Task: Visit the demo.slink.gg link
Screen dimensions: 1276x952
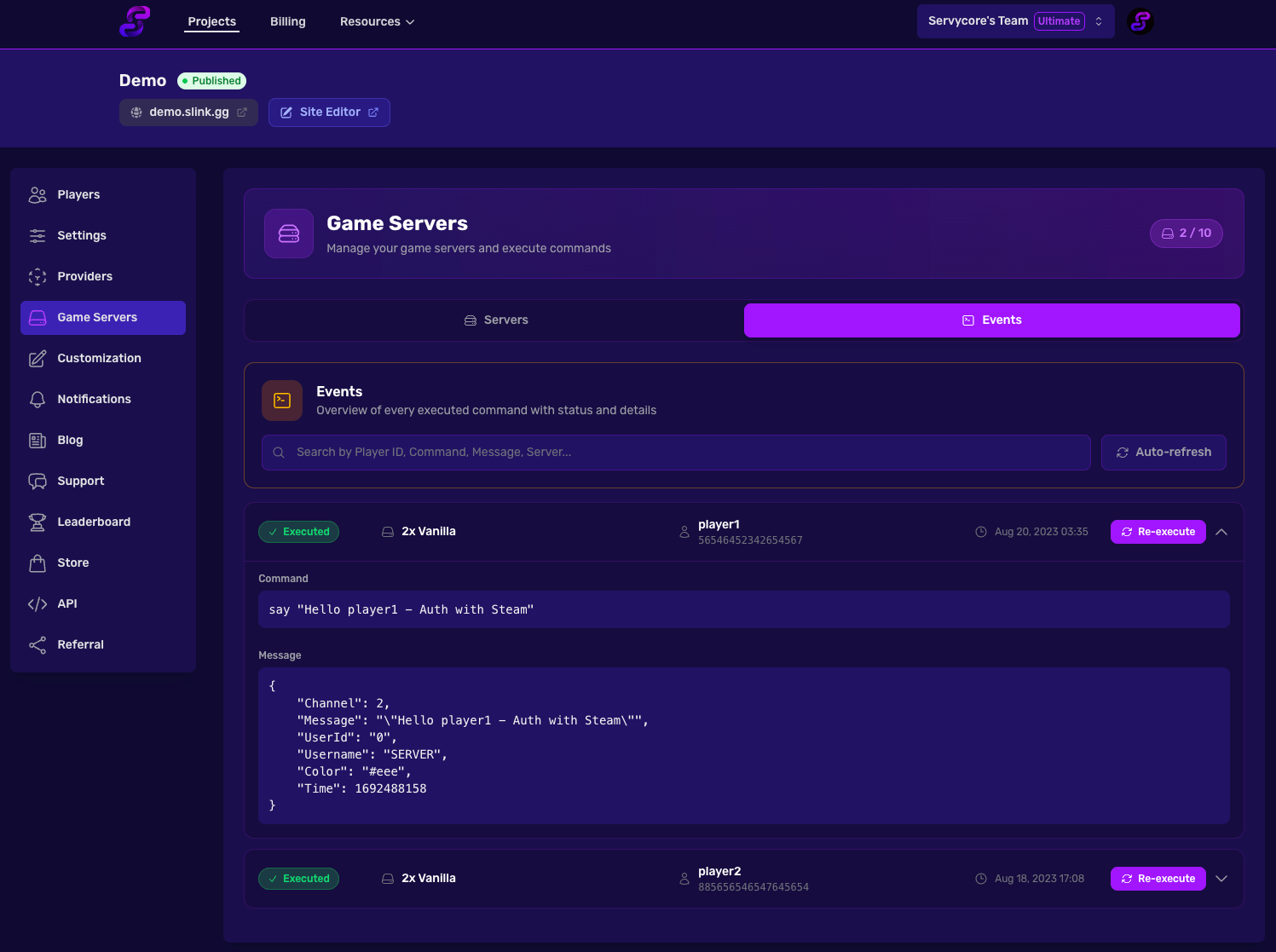Action: [x=188, y=113]
